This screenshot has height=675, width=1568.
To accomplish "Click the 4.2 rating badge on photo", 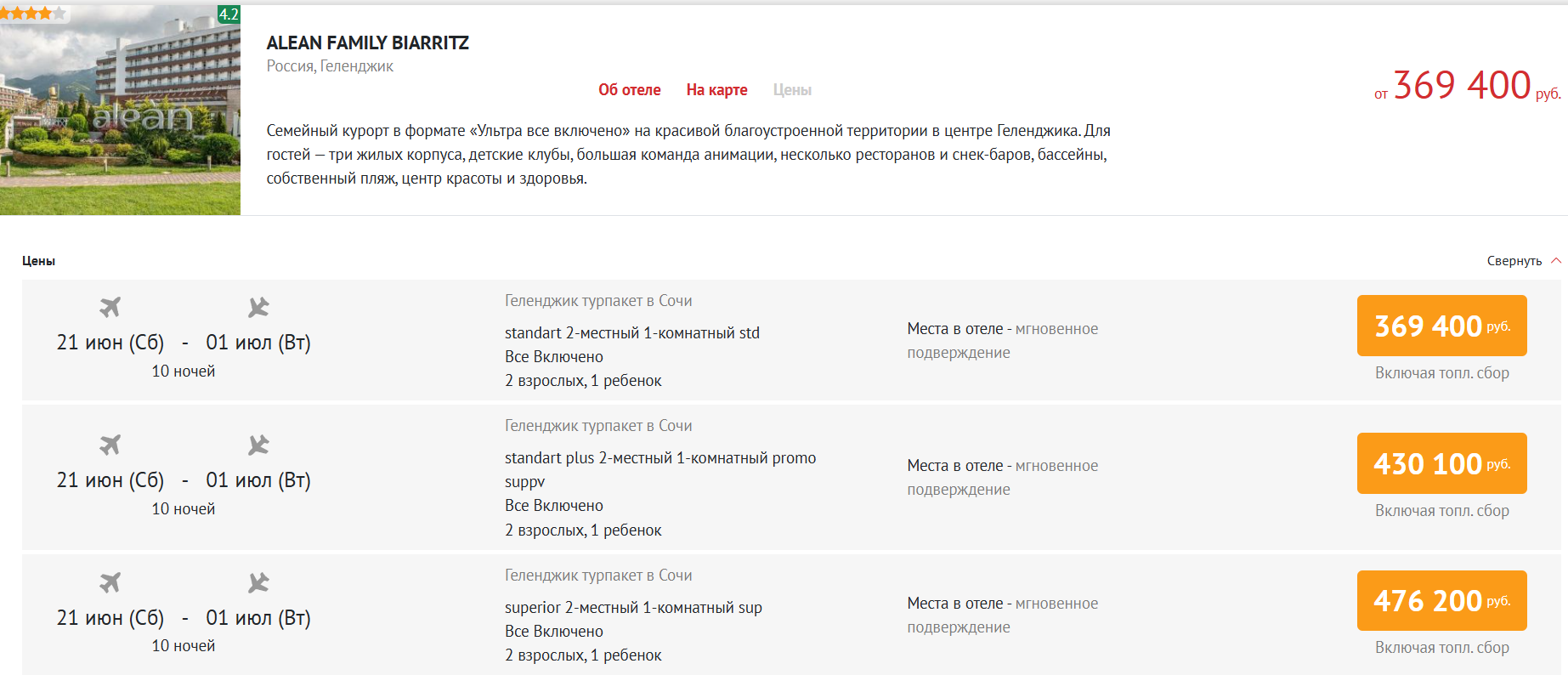I will pos(229,14).
